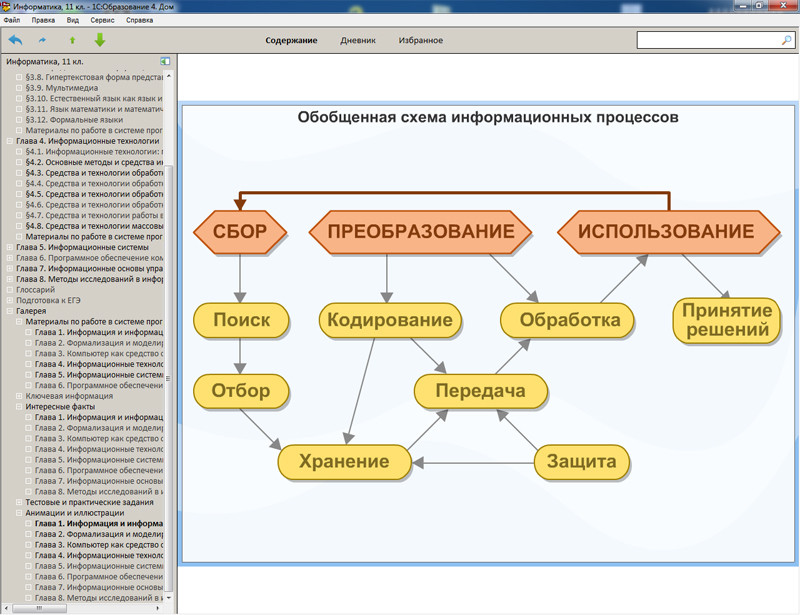Click the tree's vertical scrollbar up arrow
The image size is (800, 615).
point(169,76)
